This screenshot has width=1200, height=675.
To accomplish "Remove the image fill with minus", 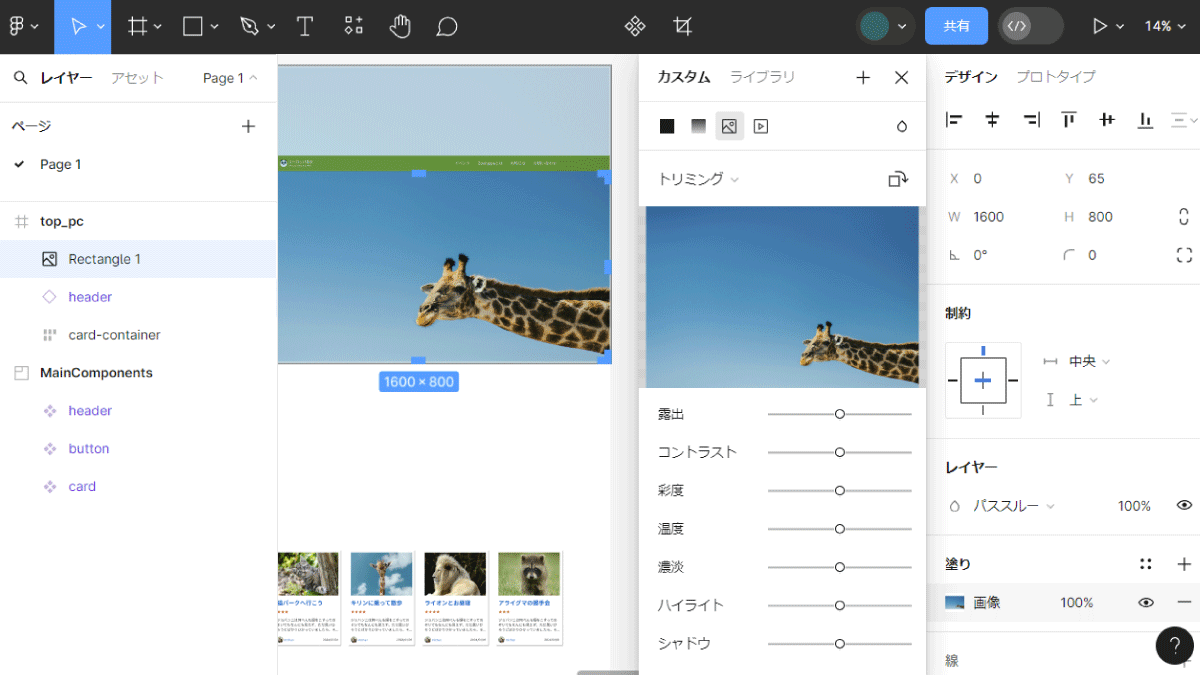I will point(1184,603).
